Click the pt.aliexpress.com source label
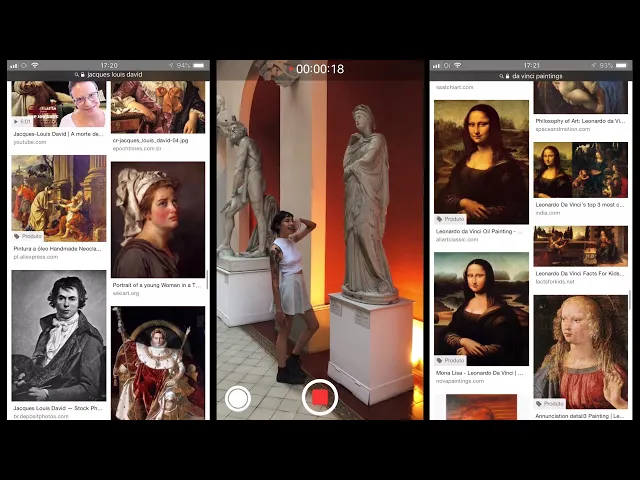The width and height of the screenshot is (640, 480). [x=36, y=257]
